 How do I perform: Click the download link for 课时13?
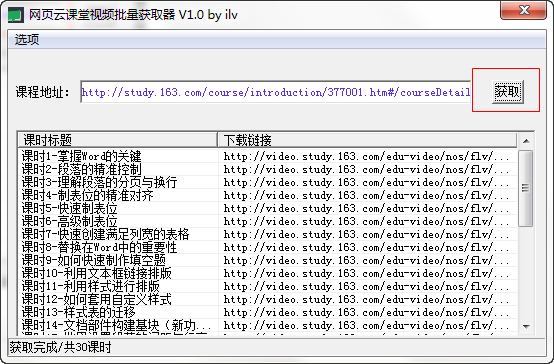(366, 312)
